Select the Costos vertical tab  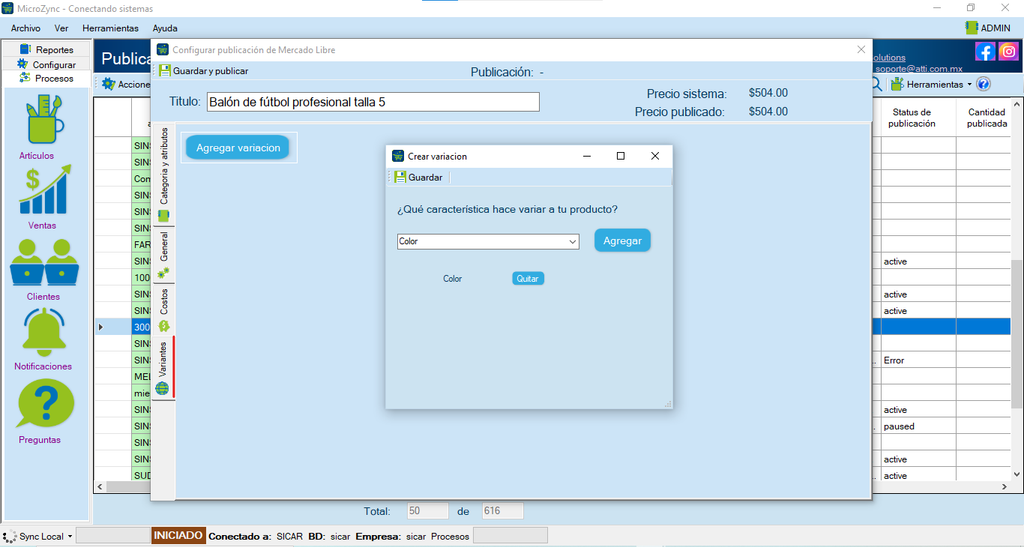(x=164, y=309)
